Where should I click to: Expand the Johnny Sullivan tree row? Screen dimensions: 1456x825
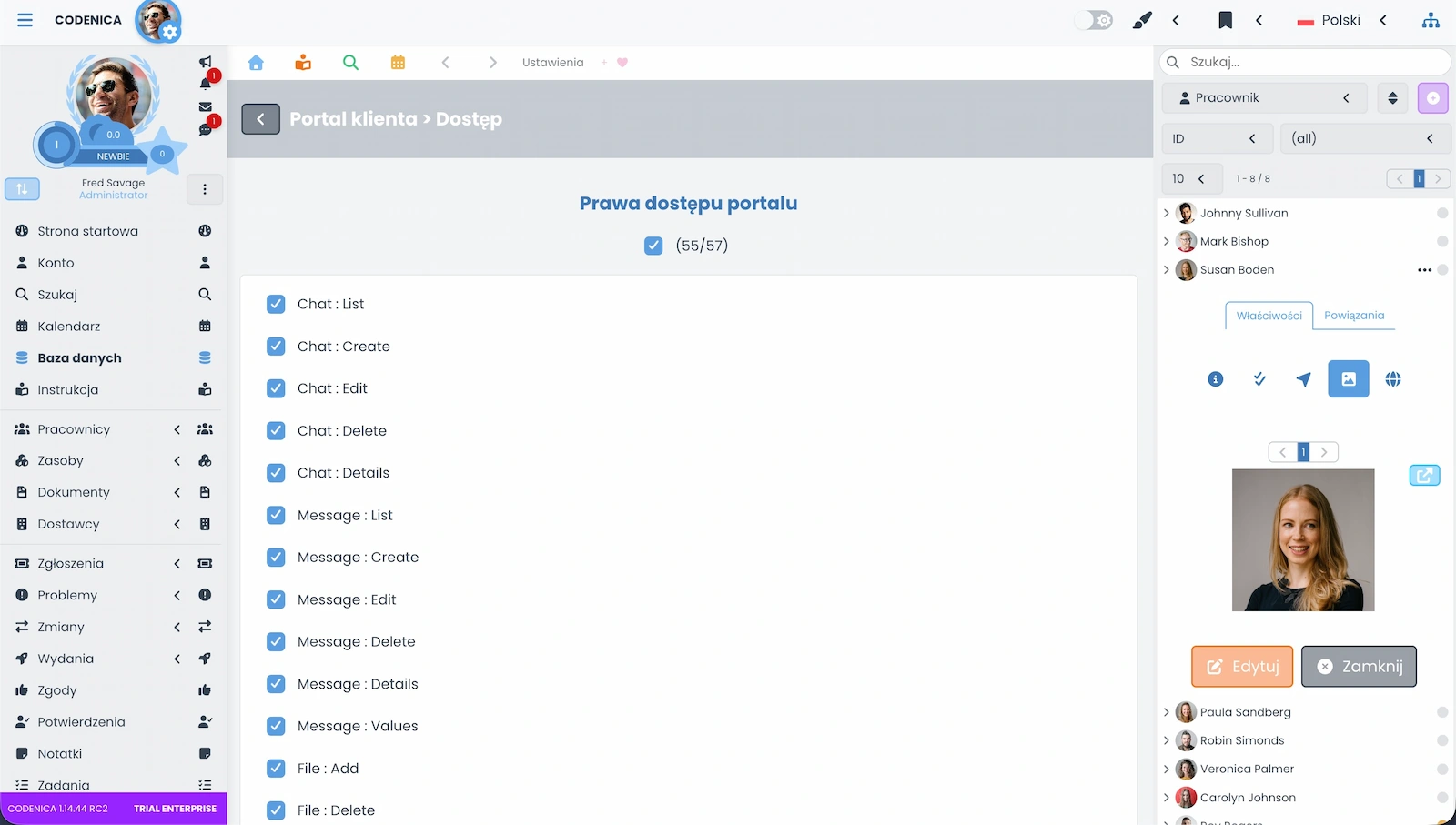[x=1167, y=213]
